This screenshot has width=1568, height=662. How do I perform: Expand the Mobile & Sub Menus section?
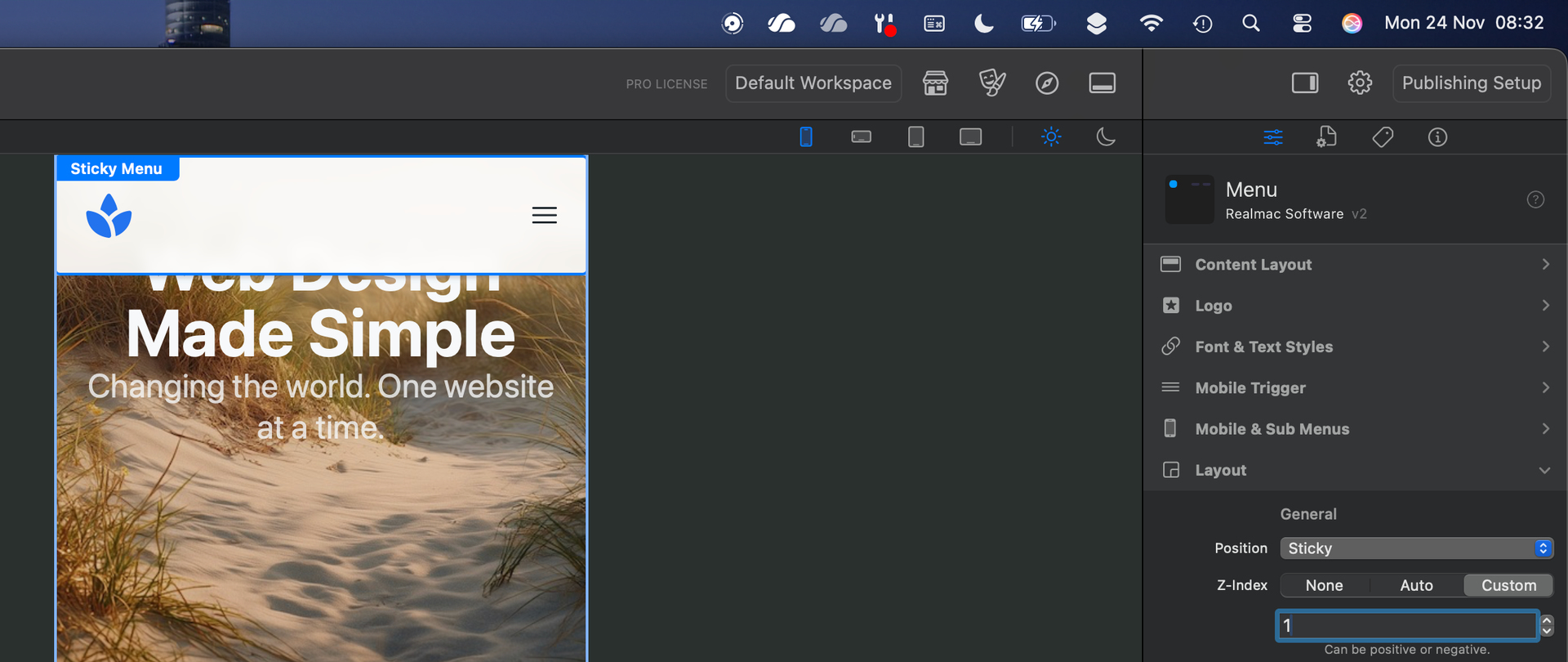point(1355,429)
